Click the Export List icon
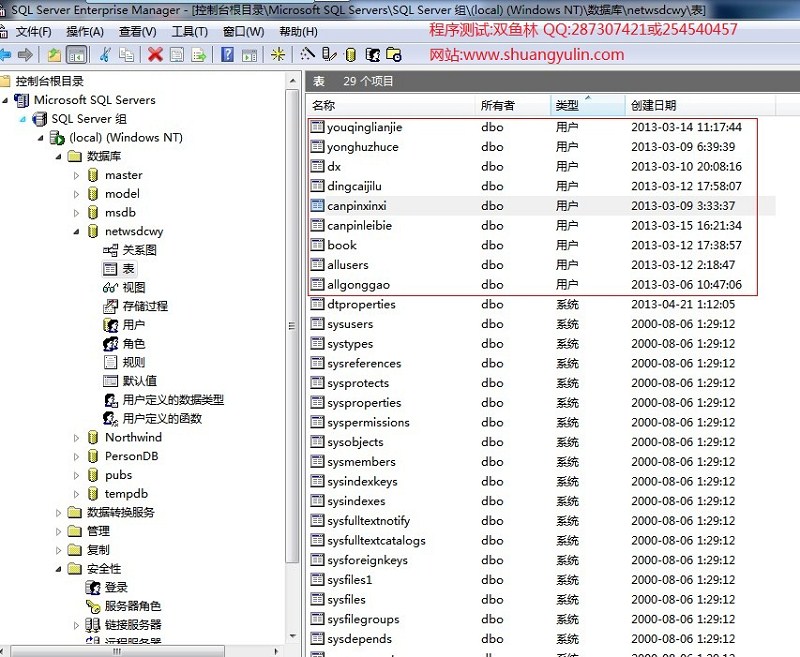This screenshot has height=657, width=800. pyautogui.click(x=198, y=55)
